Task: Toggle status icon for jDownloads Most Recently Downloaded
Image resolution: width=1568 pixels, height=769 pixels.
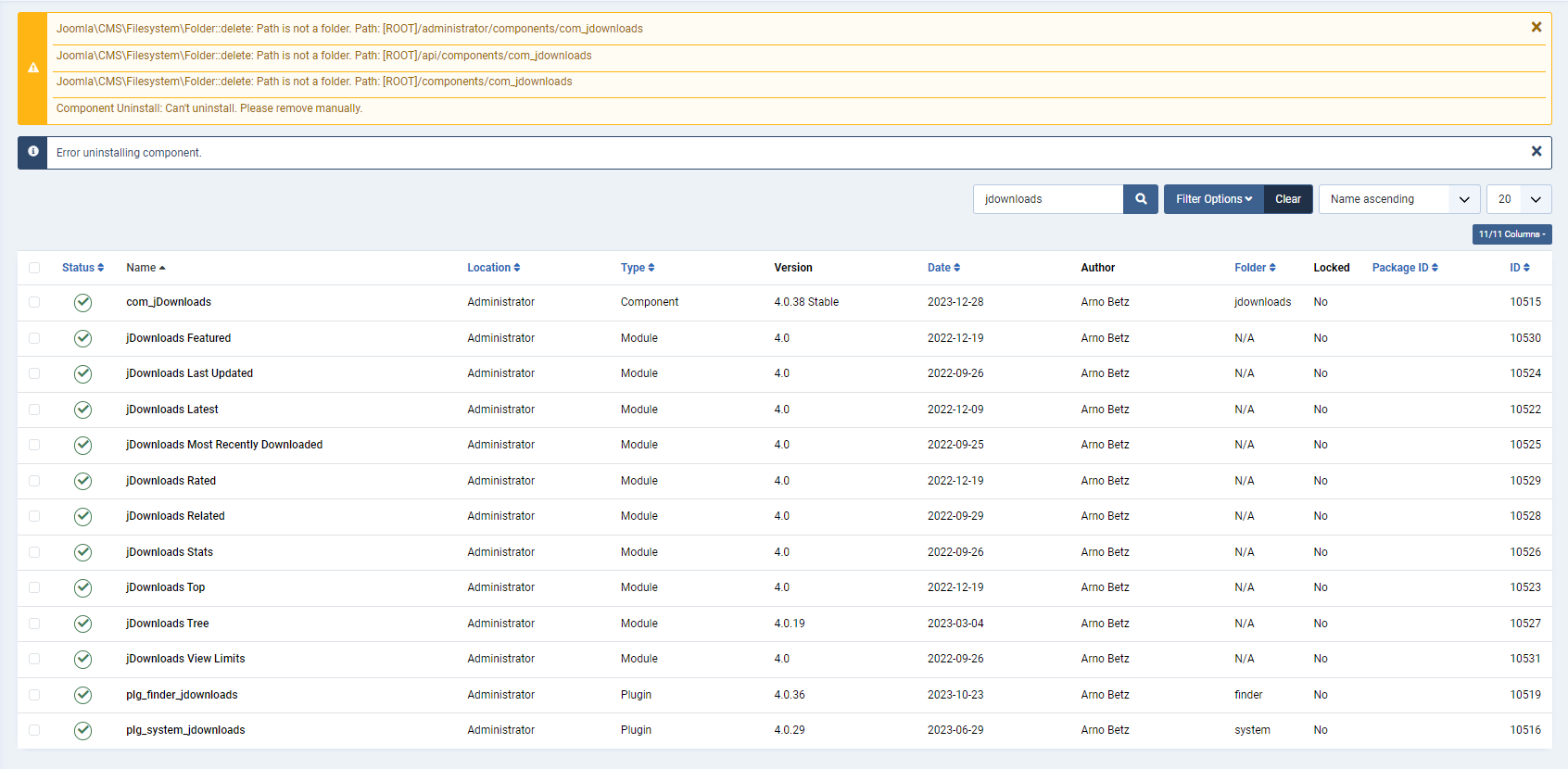Action: [82, 445]
